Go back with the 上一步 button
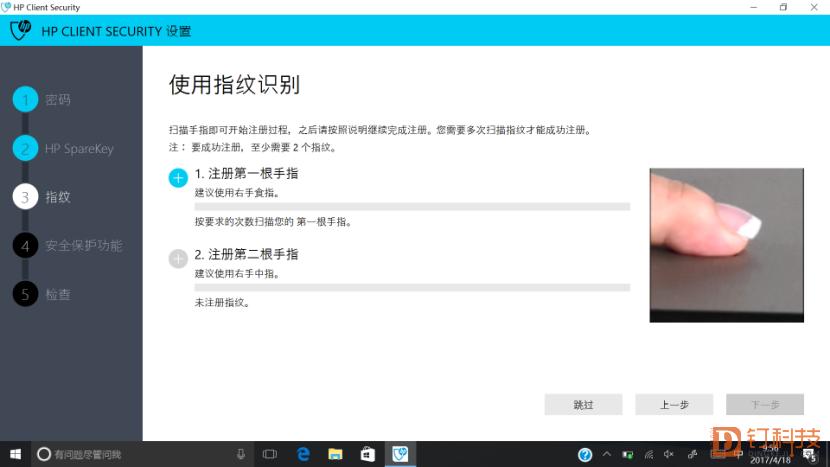Image resolution: width=830 pixels, height=467 pixels. click(x=674, y=405)
